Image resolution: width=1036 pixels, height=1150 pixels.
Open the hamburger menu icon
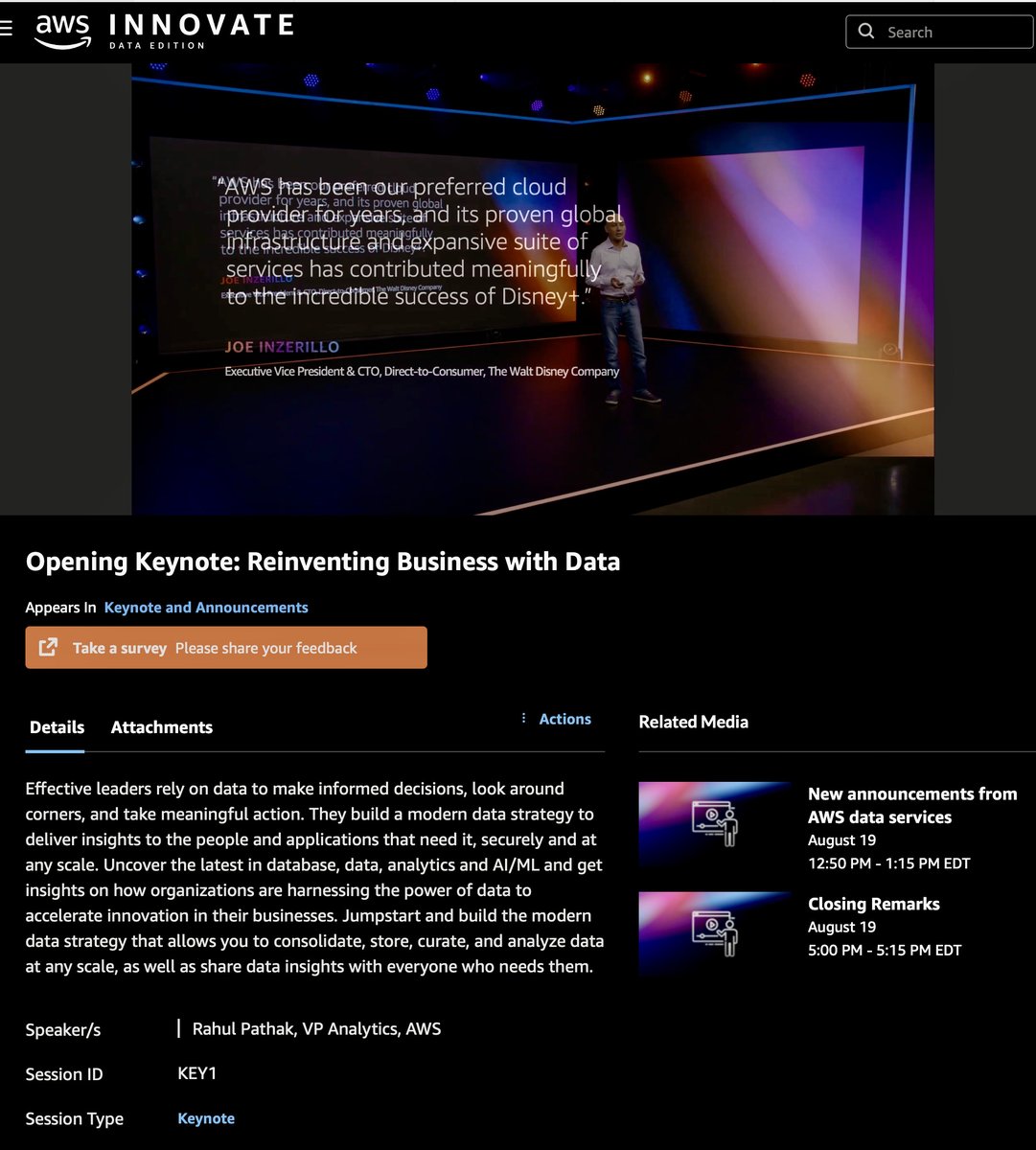(x=6, y=29)
